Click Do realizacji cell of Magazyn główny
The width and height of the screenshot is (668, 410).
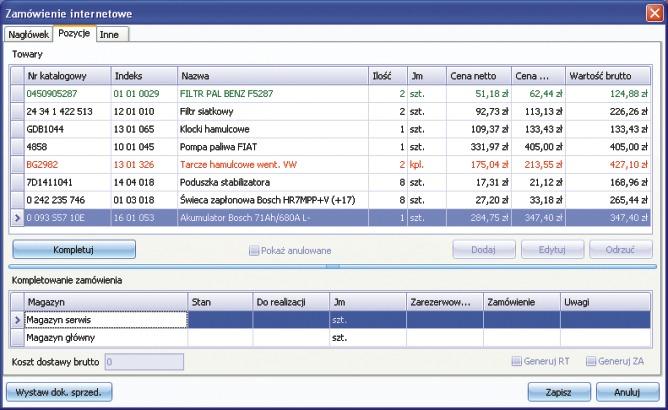point(291,338)
